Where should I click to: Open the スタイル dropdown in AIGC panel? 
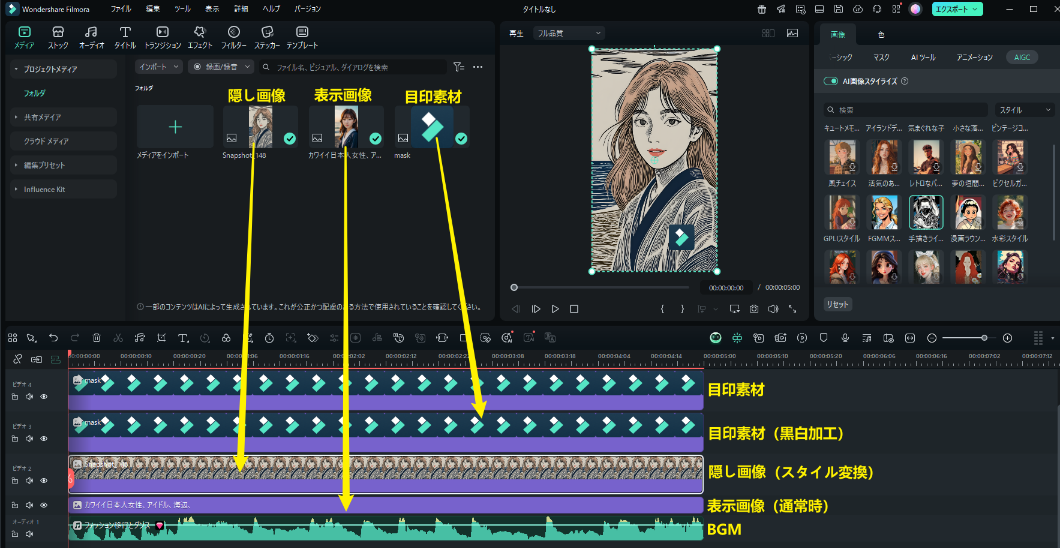(x=1023, y=109)
